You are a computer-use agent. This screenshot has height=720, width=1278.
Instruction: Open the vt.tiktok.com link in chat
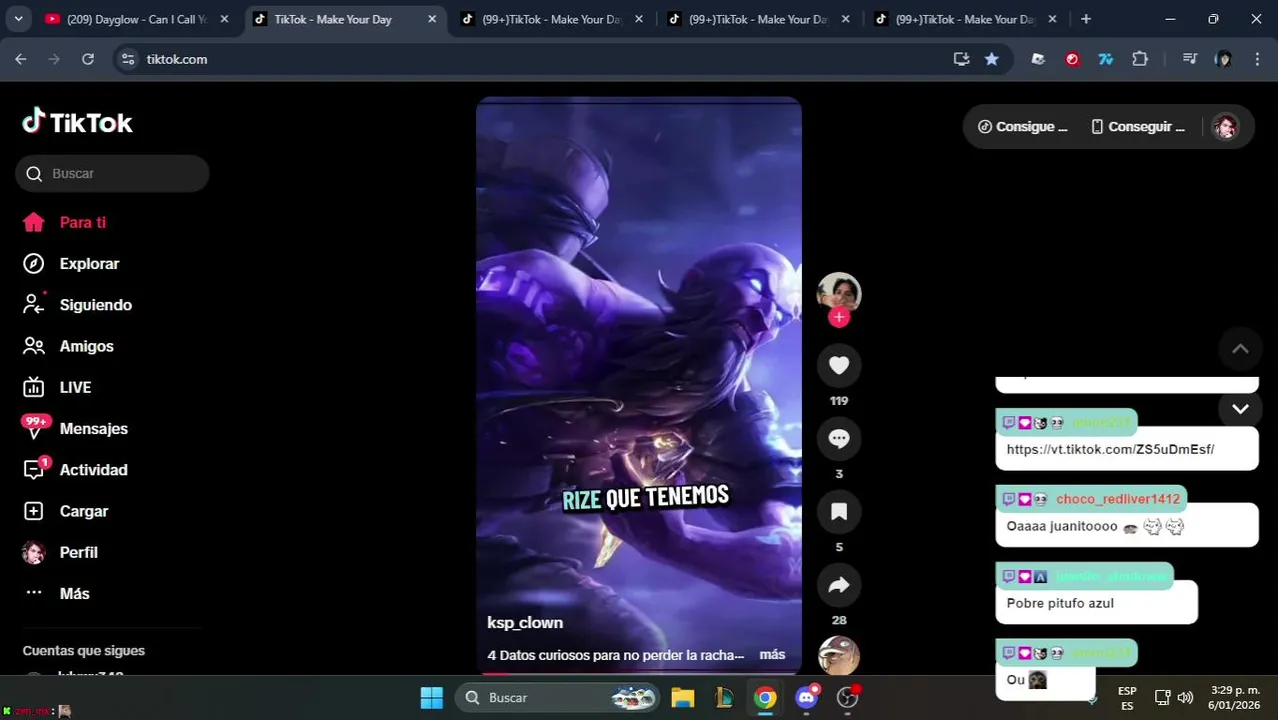pyautogui.click(x=1110, y=449)
